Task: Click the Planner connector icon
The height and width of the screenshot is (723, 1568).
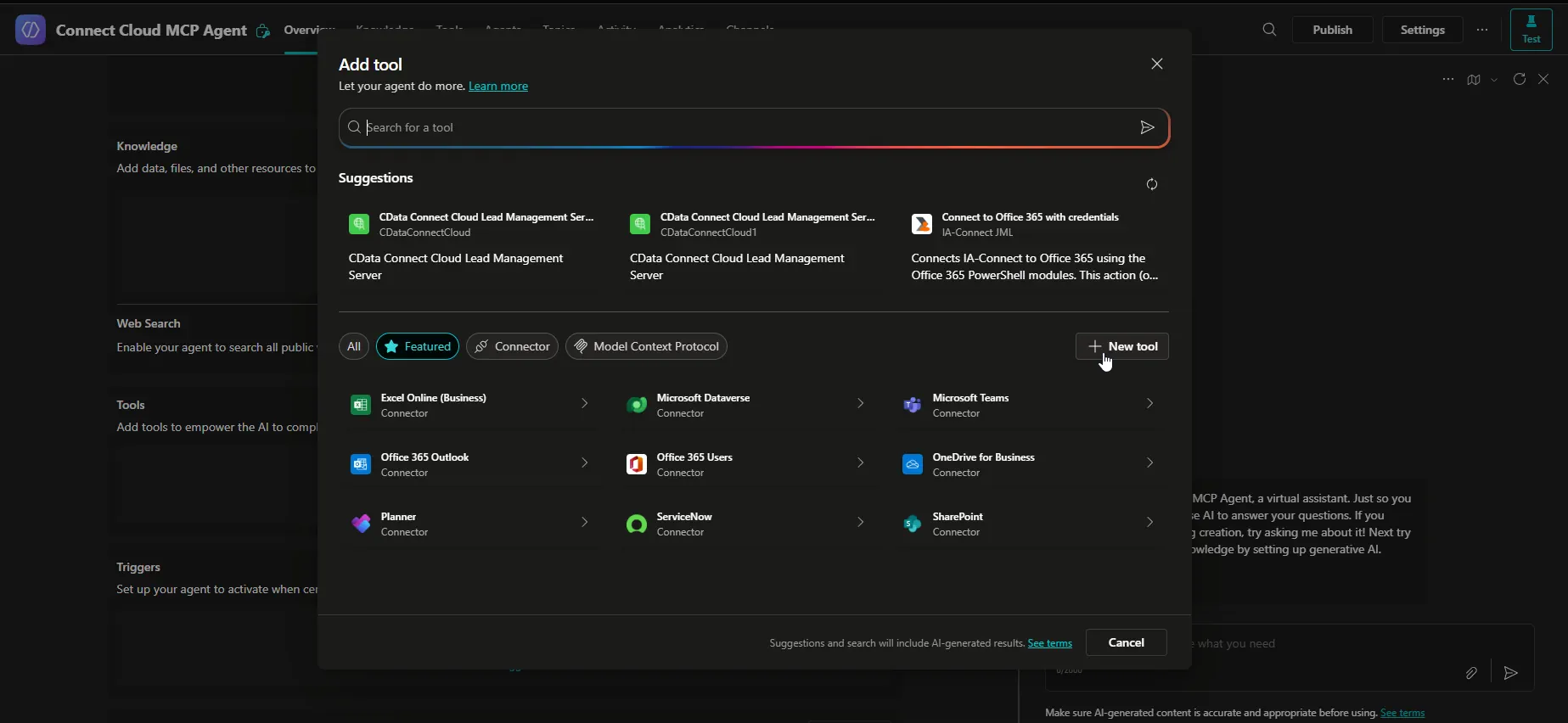Action: click(x=360, y=524)
